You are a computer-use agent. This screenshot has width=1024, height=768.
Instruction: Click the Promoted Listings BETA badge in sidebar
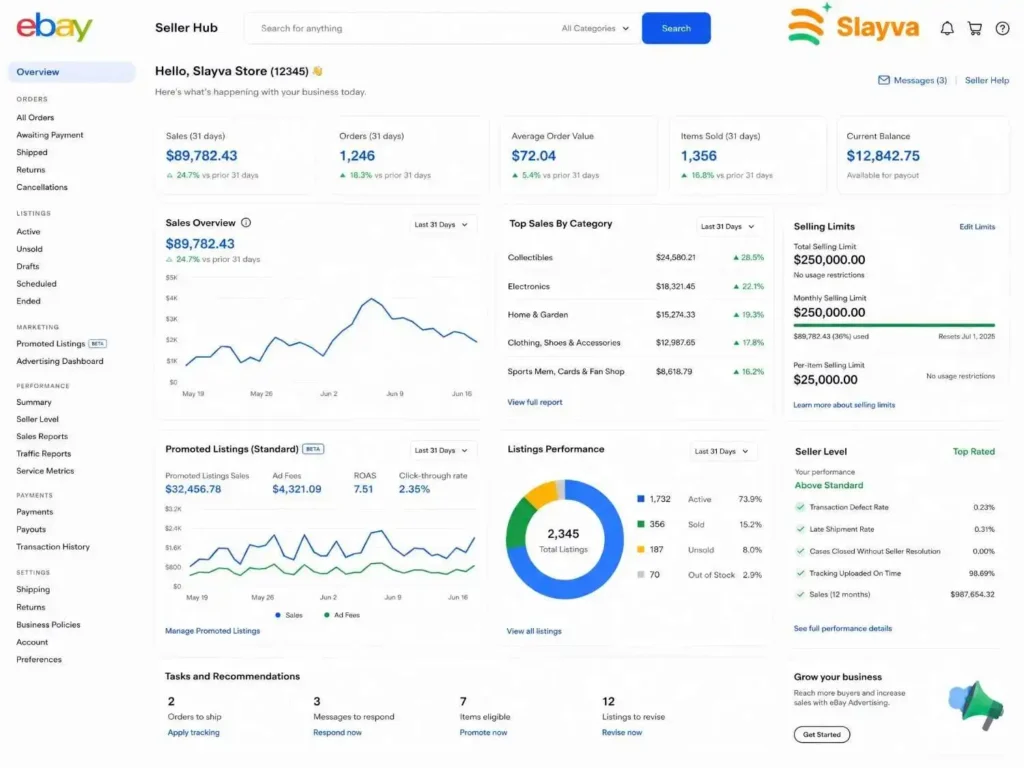click(x=97, y=344)
